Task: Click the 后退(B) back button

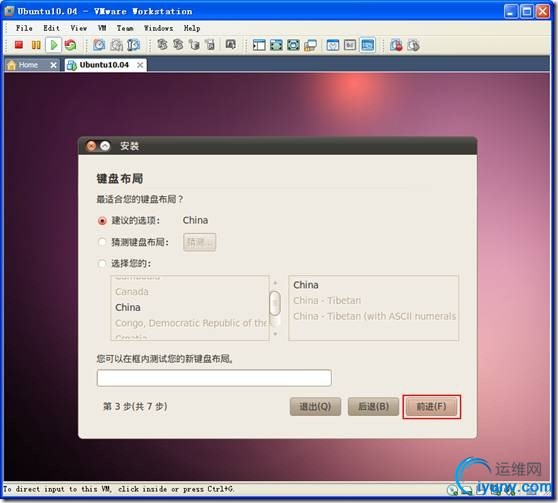Action: coord(373,407)
